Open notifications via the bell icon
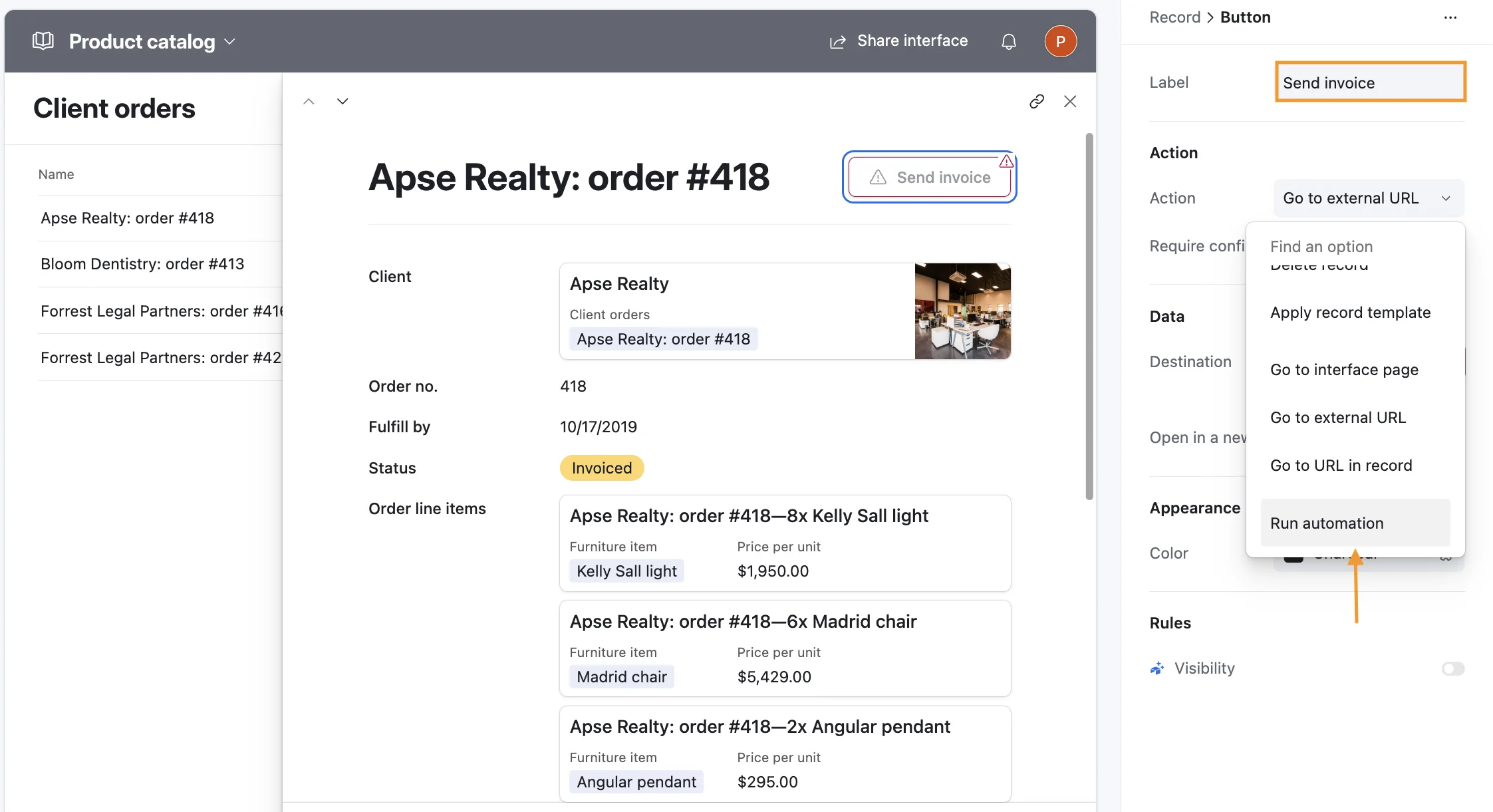 pyautogui.click(x=1008, y=41)
